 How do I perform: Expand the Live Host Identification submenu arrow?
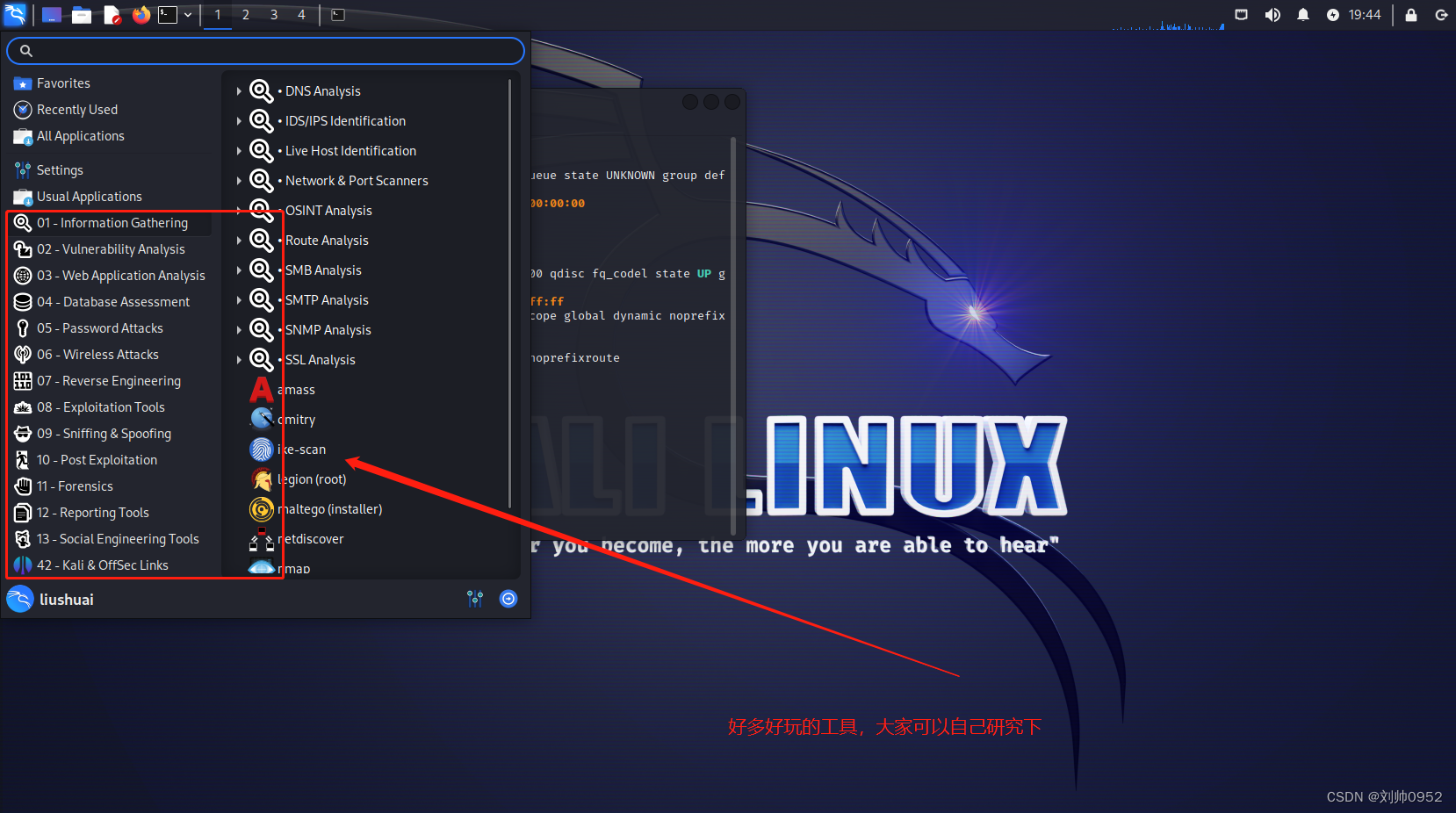239,151
